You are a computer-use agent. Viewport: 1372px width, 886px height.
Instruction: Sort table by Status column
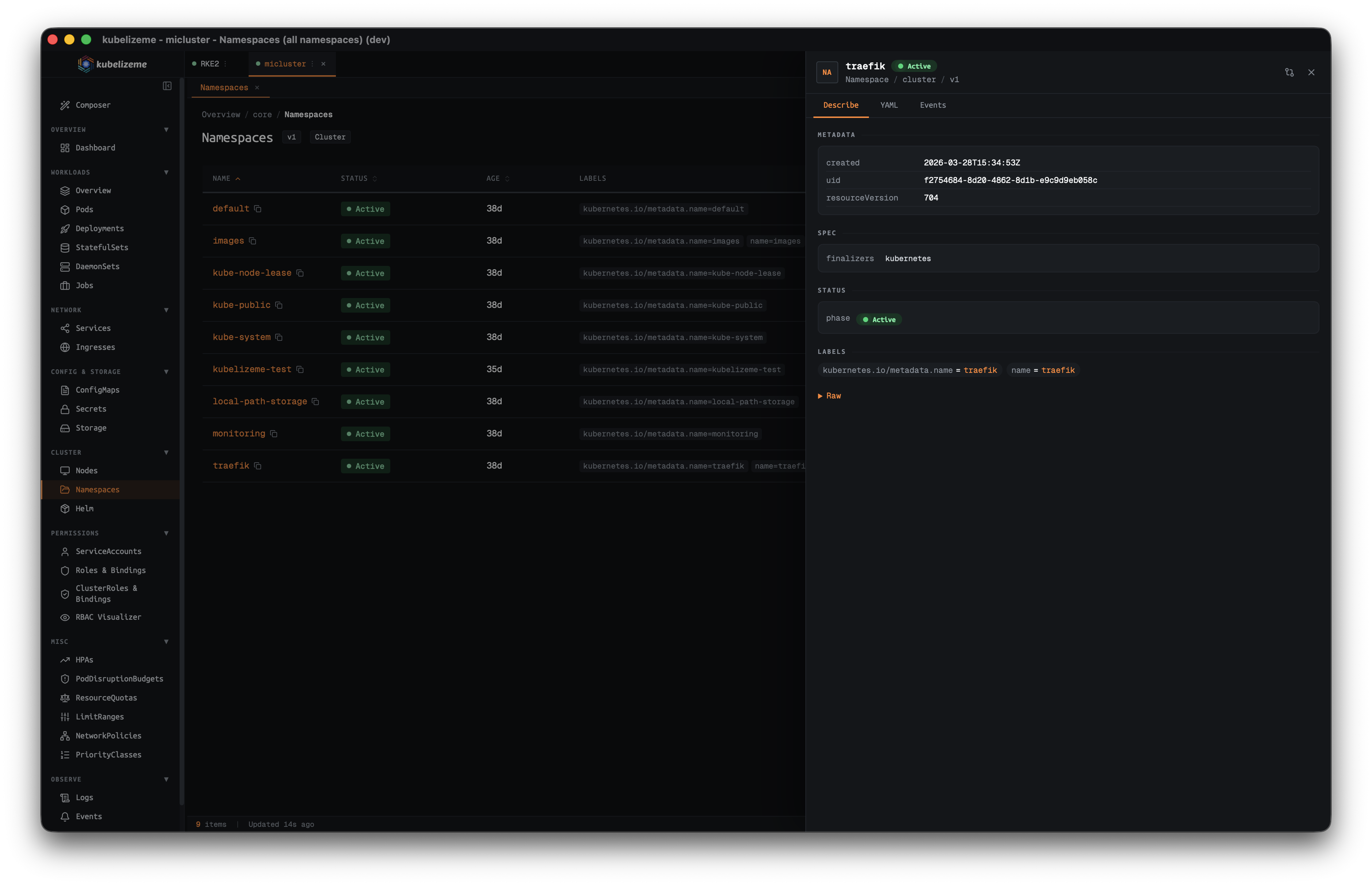click(x=359, y=178)
